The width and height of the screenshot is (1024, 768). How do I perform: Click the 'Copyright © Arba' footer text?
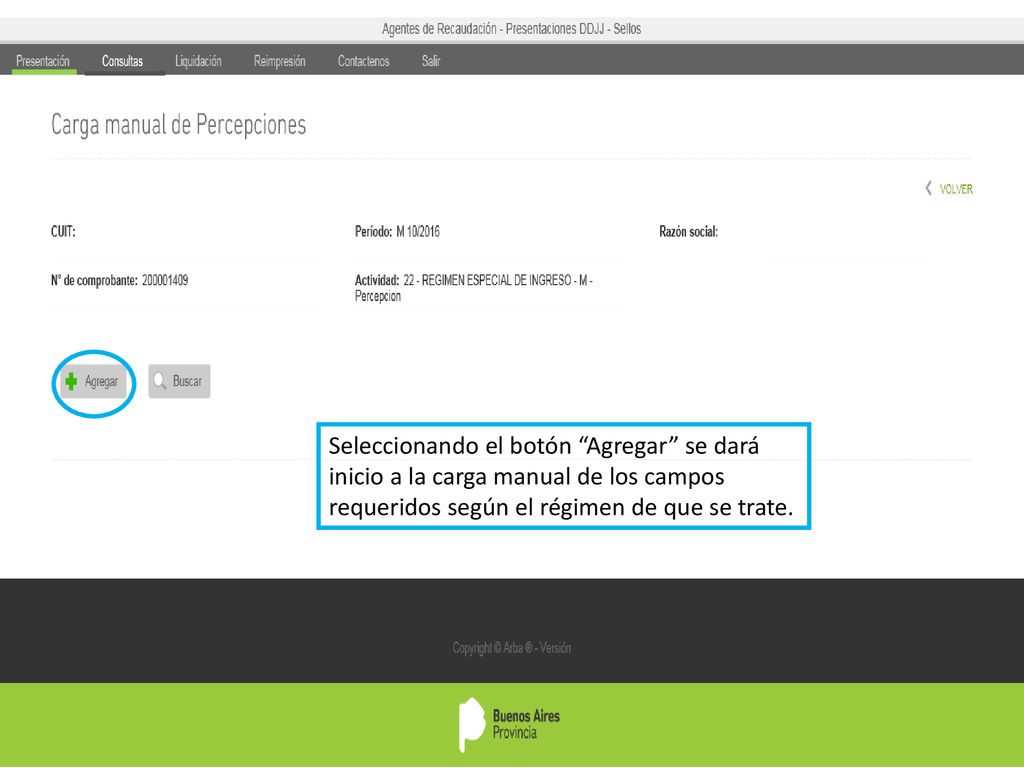(x=512, y=648)
